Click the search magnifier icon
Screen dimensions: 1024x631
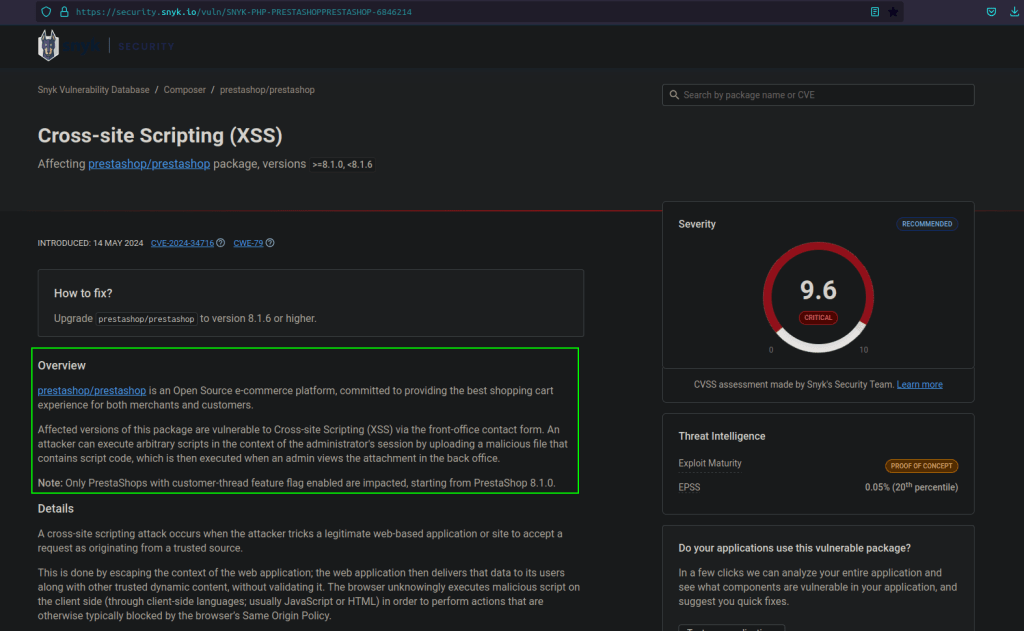pyautogui.click(x=673, y=95)
